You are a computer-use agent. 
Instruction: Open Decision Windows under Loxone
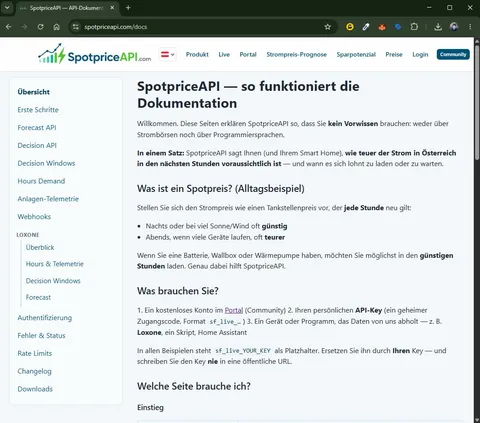(53, 281)
